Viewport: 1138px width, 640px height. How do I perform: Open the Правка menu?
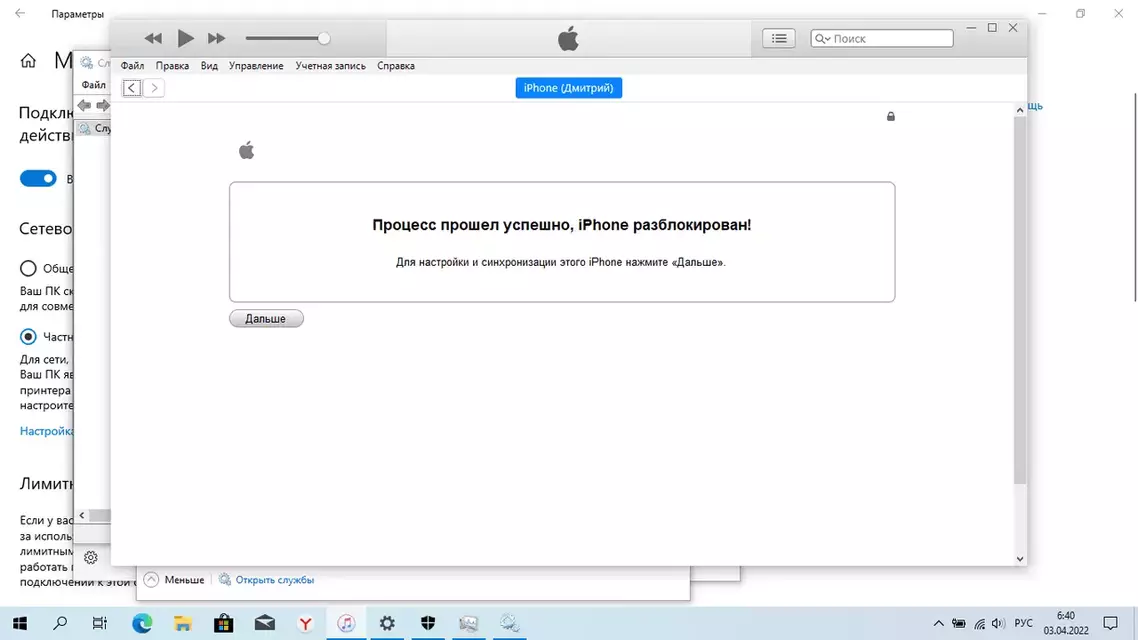[x=172, y=65]
